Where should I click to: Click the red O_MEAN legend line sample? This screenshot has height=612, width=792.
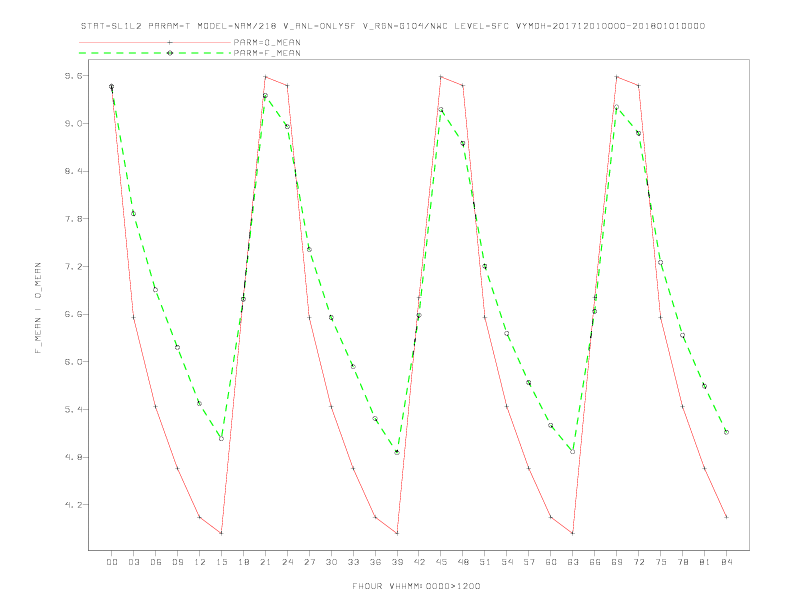point(155,42)
